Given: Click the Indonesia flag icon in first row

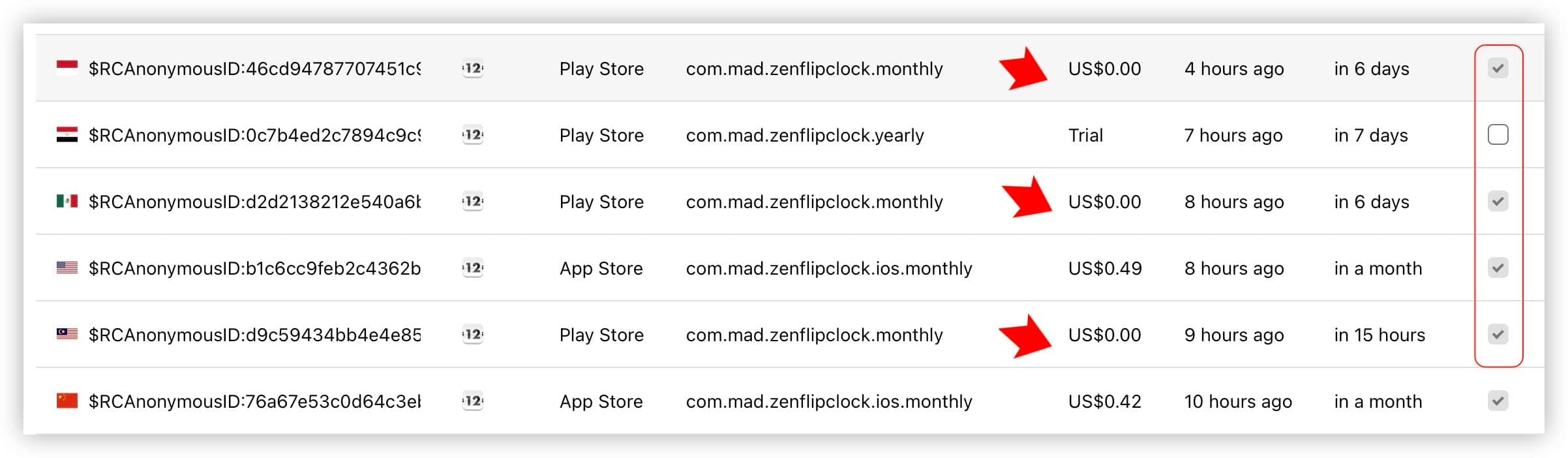Looking at the screenshot, I should 67,68.
